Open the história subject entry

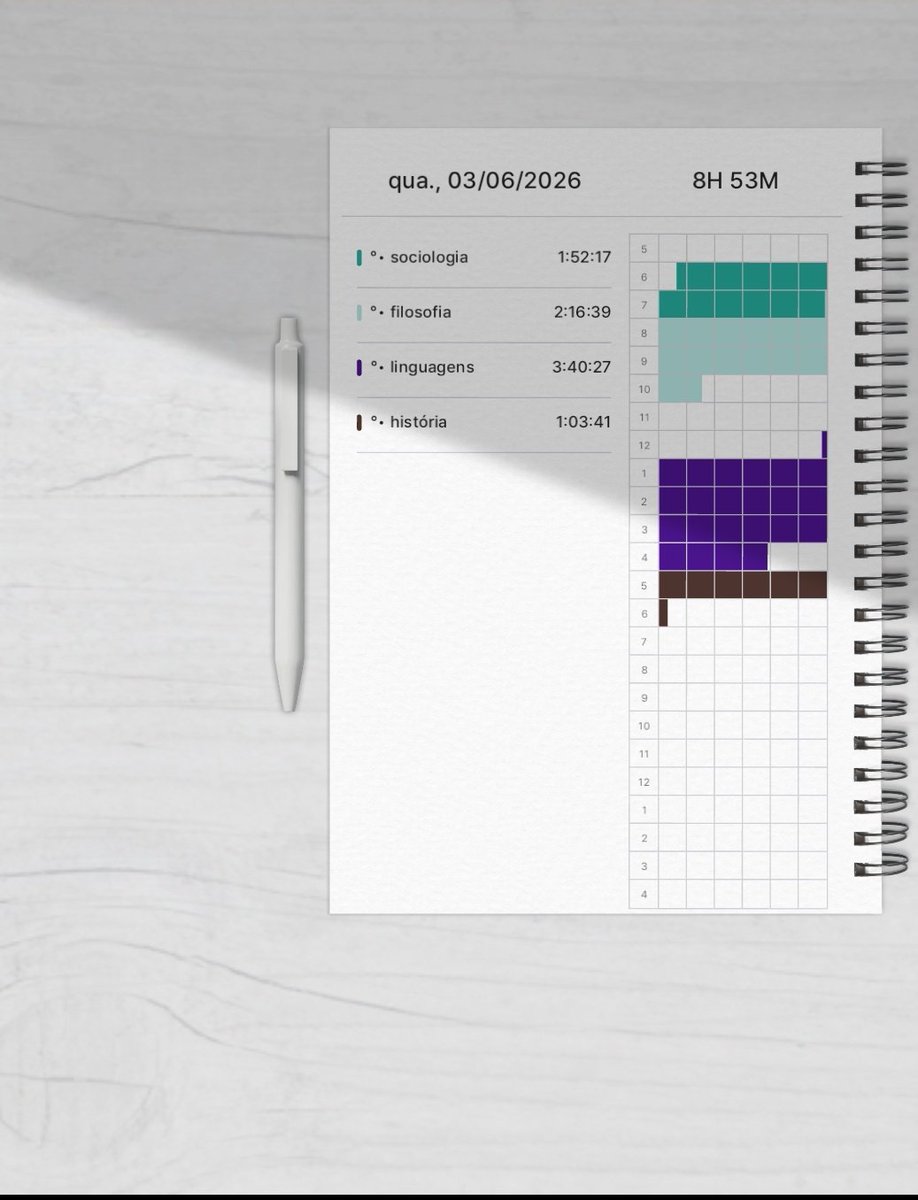484,422
